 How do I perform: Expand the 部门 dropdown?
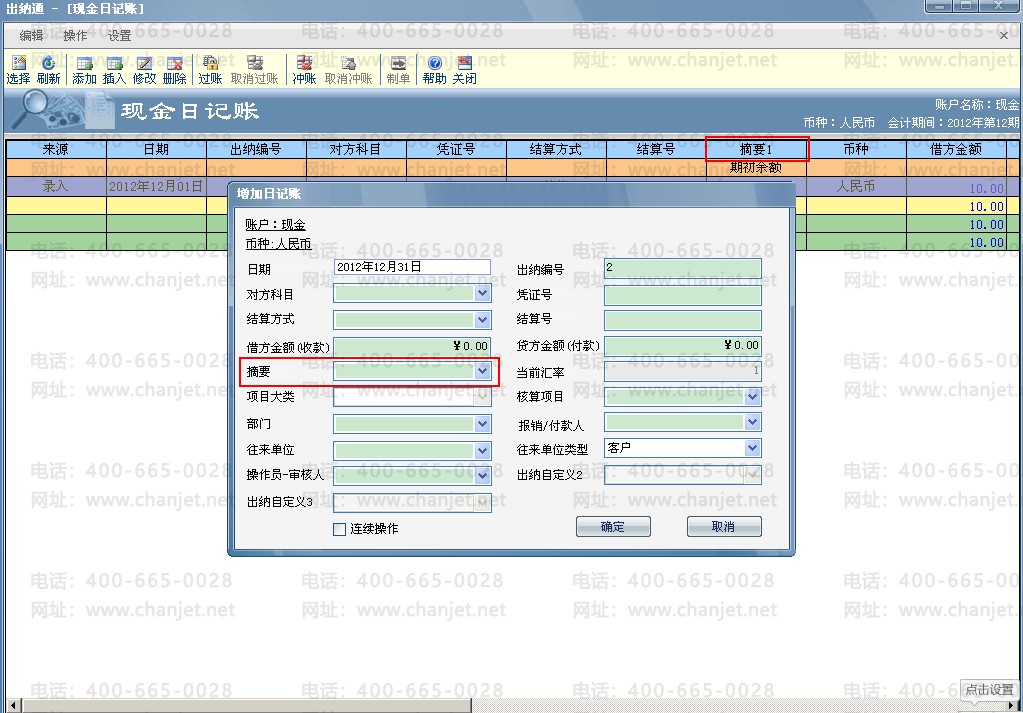tap(483, 424)
